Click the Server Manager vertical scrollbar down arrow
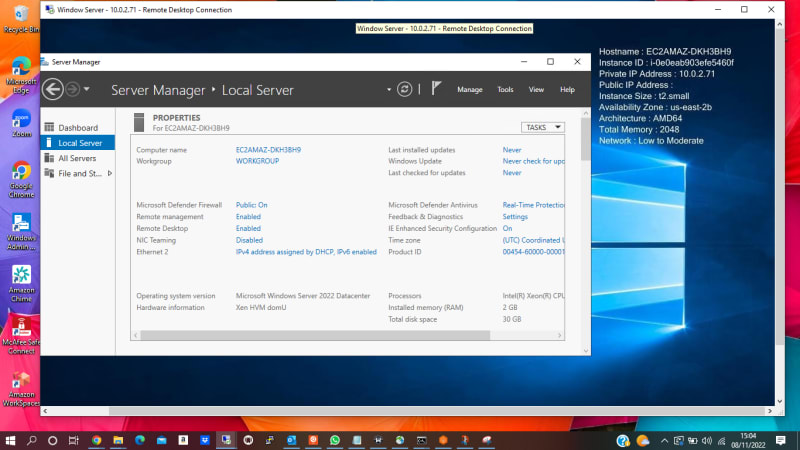This screenshot has width=800, height=450. click(x=586, y=351)
